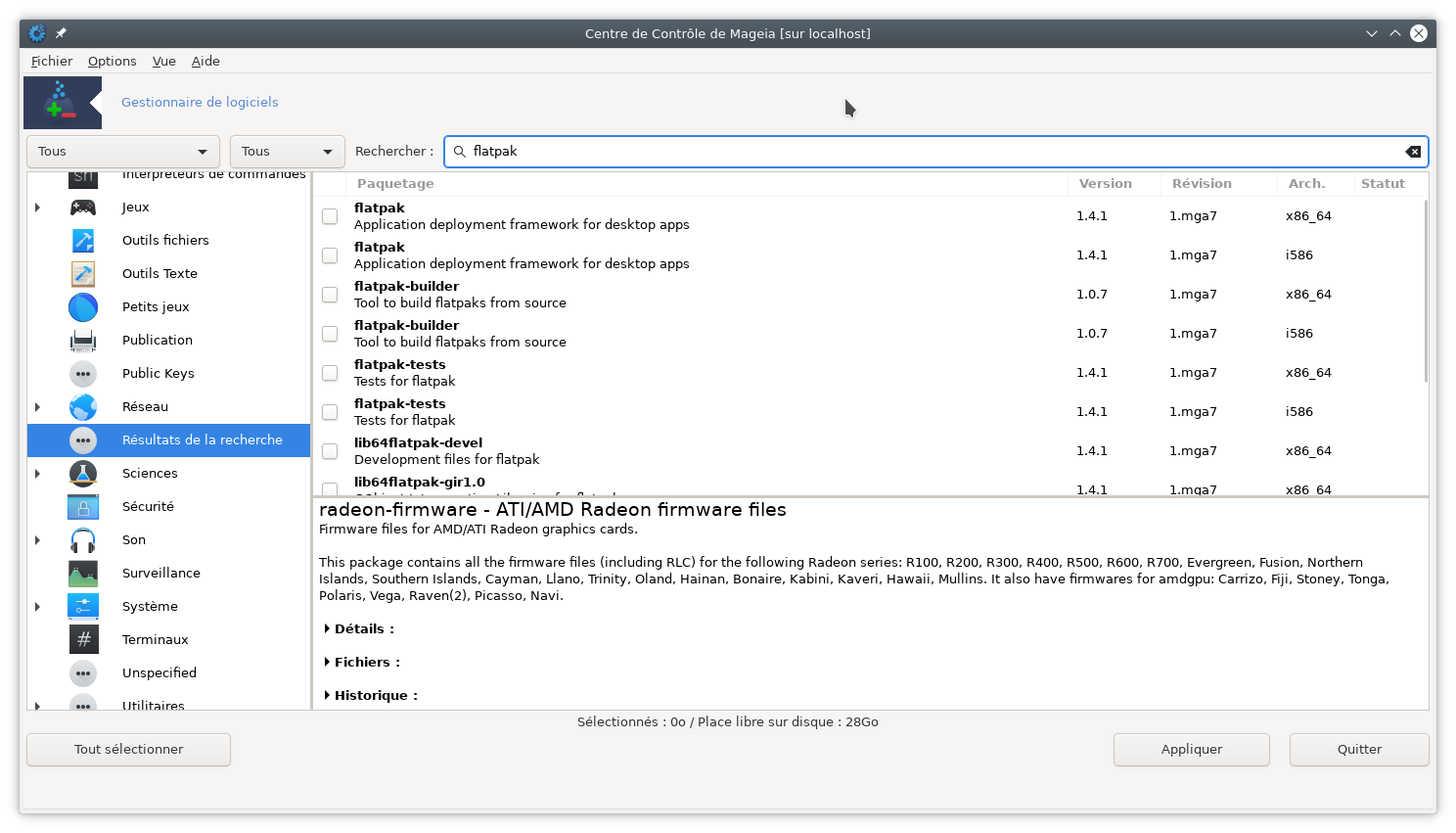Open the Vue menu
The width and height of the screenshot is (1456, 833).
[x=164, y=61]
